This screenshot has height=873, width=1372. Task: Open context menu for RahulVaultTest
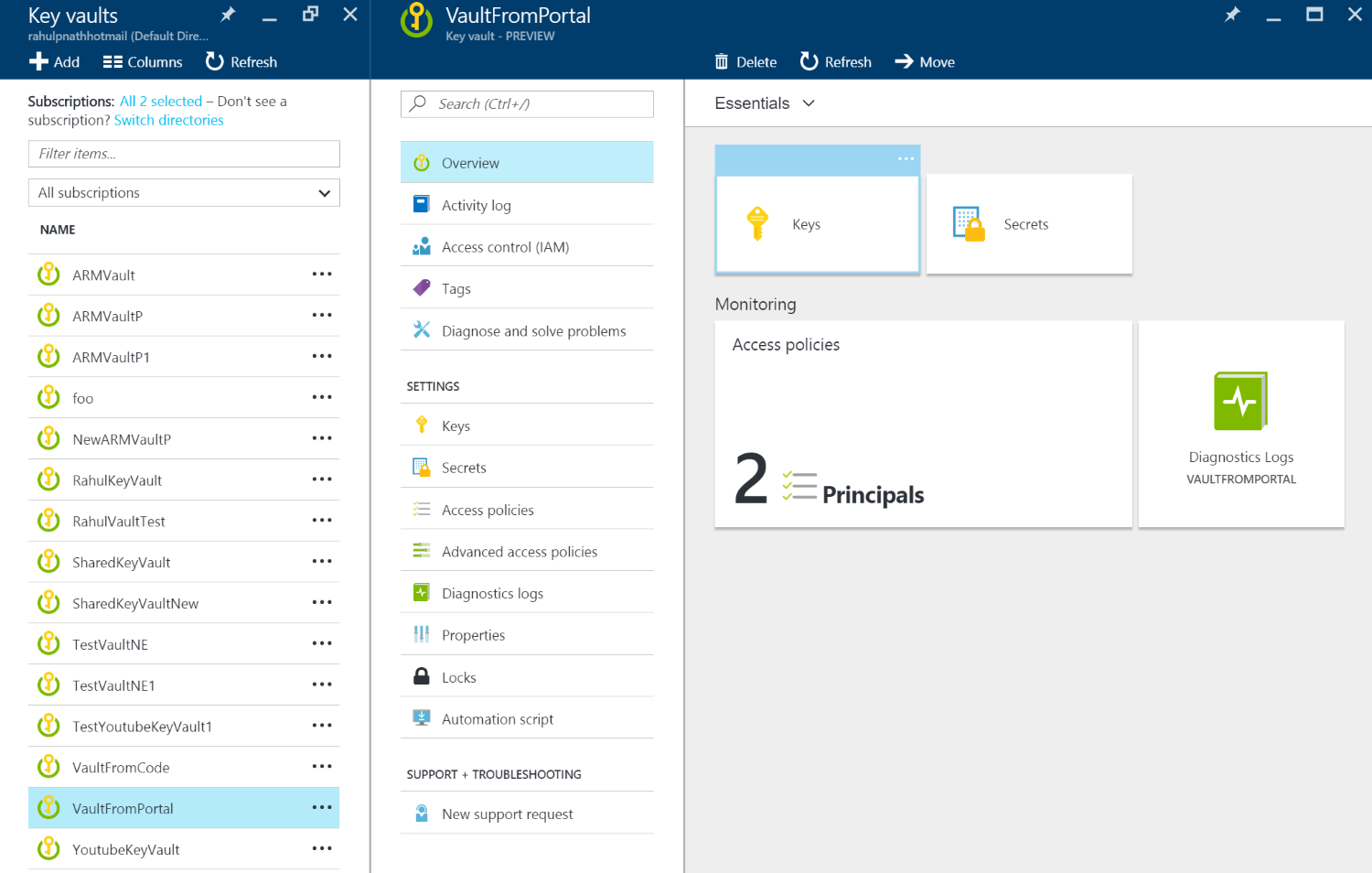pos(322,521)
